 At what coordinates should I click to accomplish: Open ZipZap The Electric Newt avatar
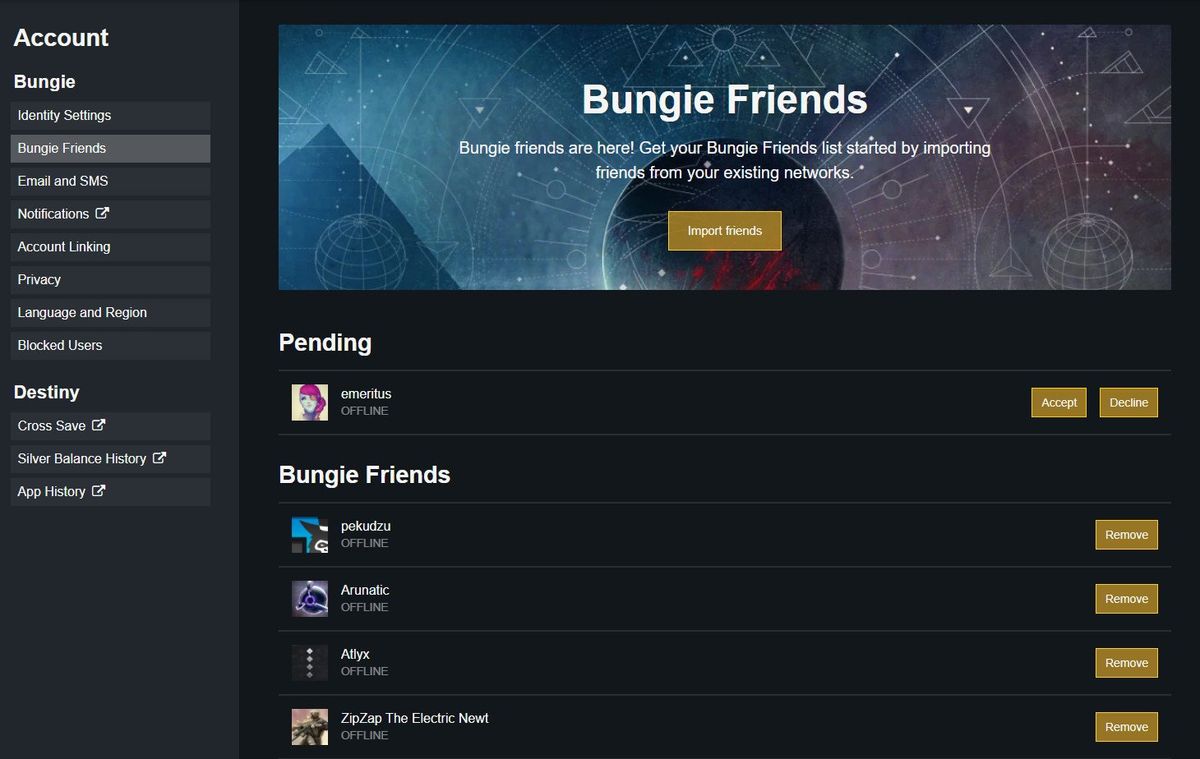(310, 727)
